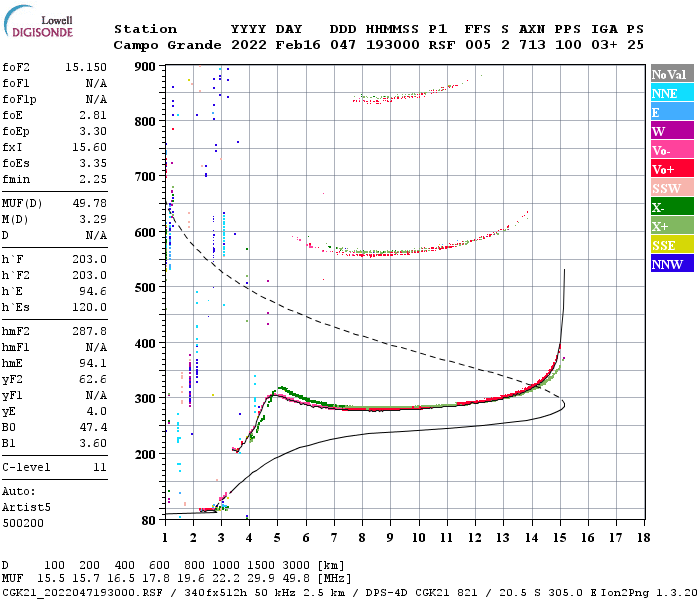Click the fmin value 2.25
Screen dimensions: 700x600
[93, 179]
